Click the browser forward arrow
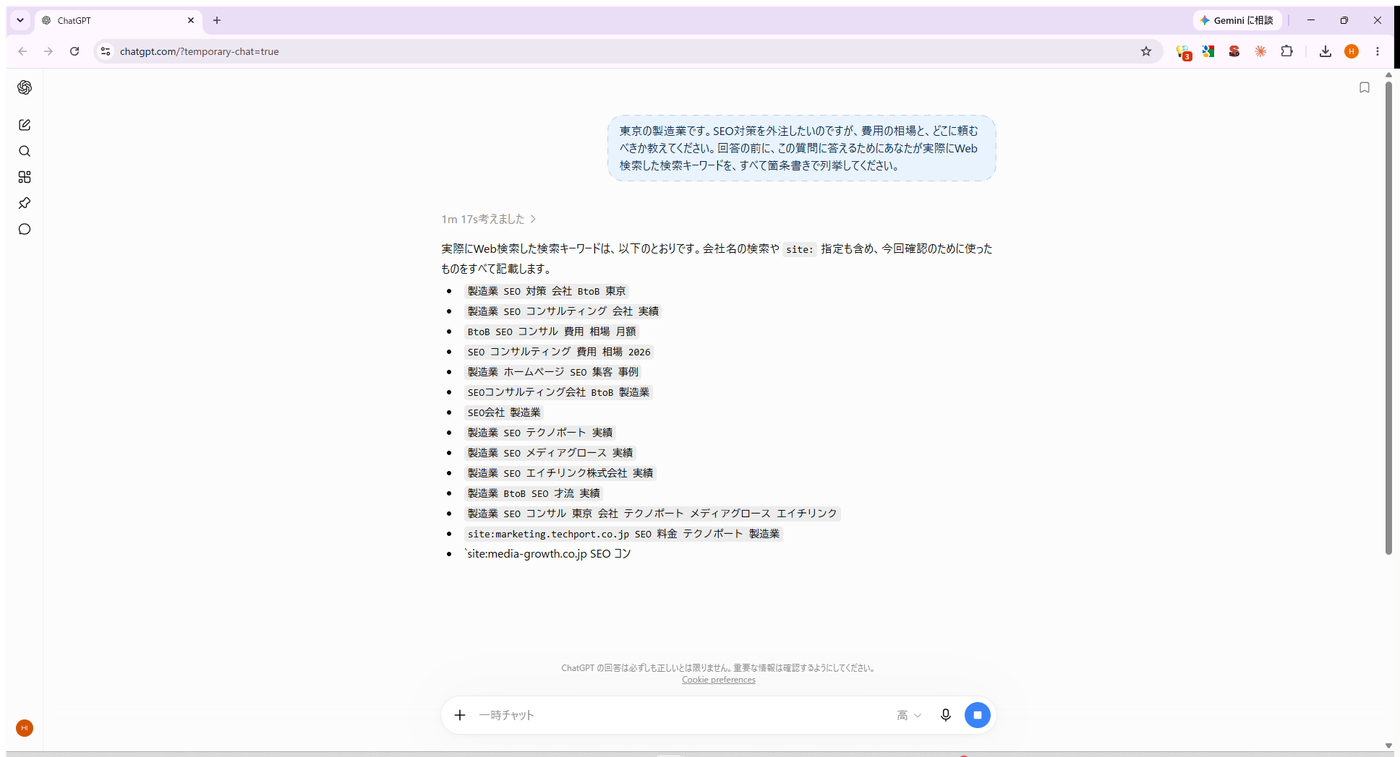The width and height of the screenshot is (1400, 757). point(48,51)
